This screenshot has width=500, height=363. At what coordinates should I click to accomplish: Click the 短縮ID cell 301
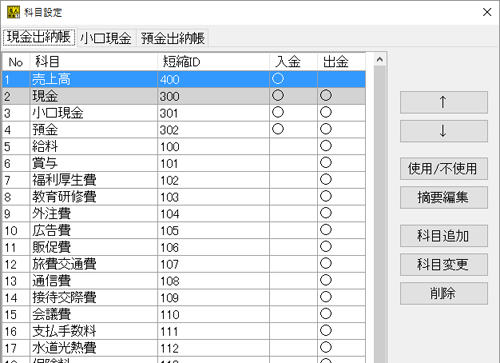tap(213, 113)
